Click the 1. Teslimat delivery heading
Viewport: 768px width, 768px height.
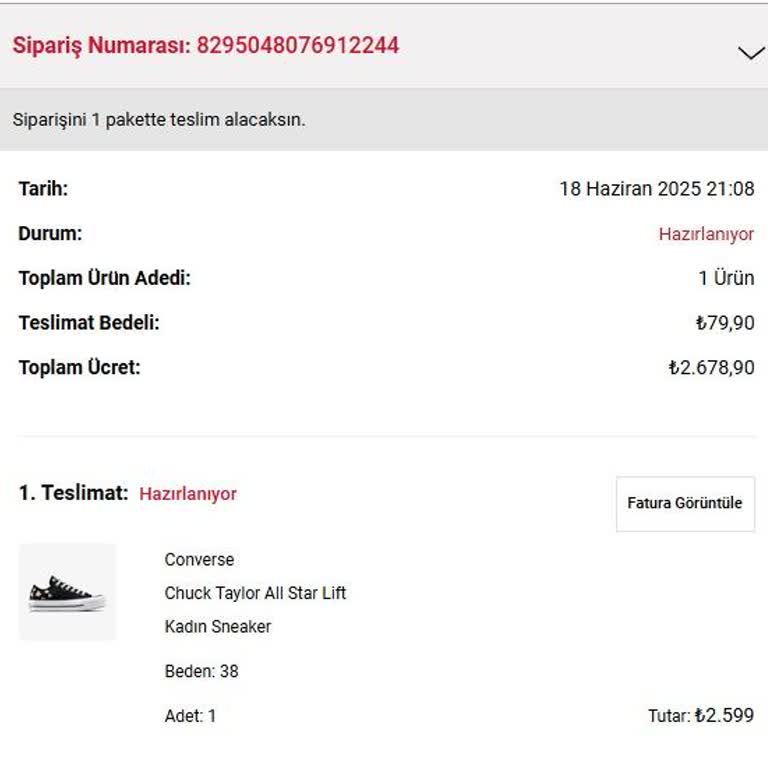[74, 493]
